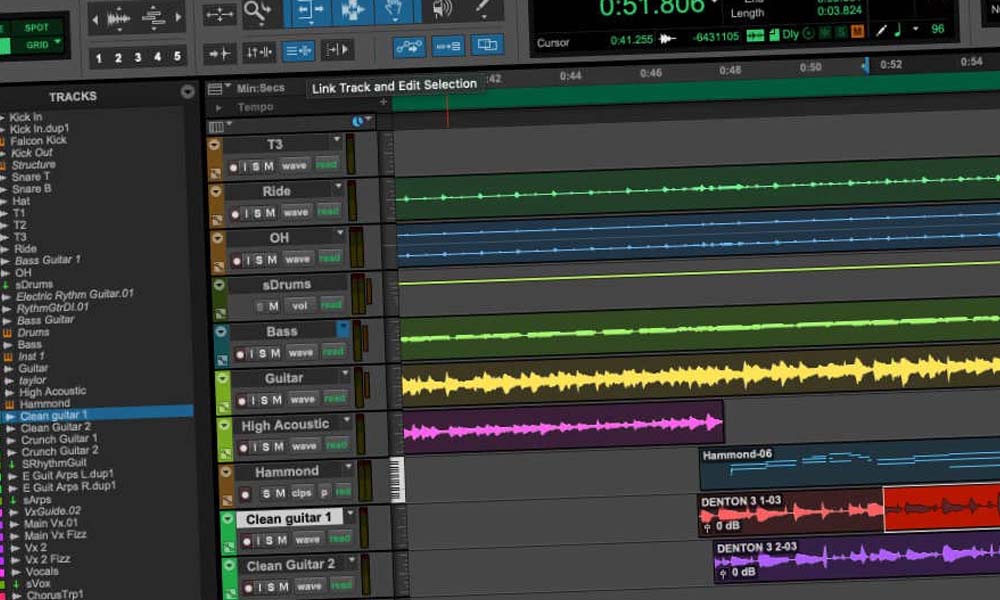
Task: Toggle Link Track and Edit Selection
Action: (298, 51)
